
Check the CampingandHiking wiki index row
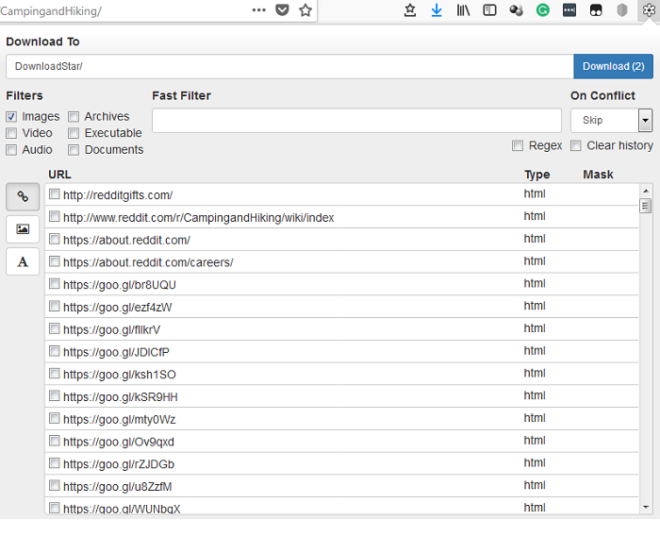[x=54, y=216]
